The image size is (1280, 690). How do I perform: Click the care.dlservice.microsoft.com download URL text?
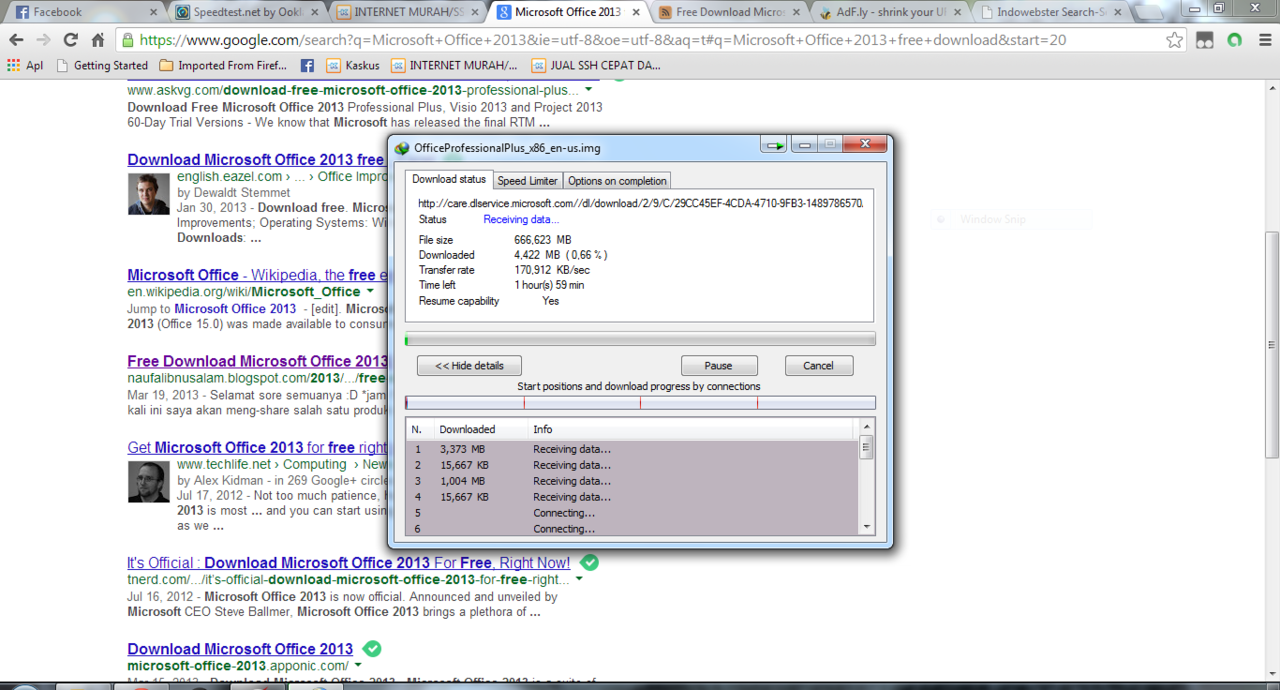(640, 203)
